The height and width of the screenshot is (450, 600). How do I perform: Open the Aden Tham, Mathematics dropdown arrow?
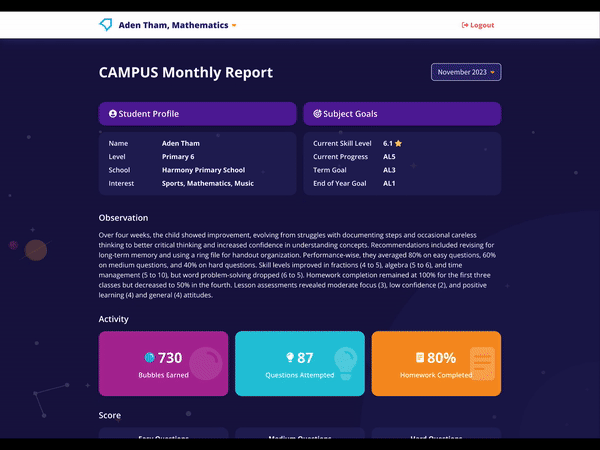coord(234,26)
